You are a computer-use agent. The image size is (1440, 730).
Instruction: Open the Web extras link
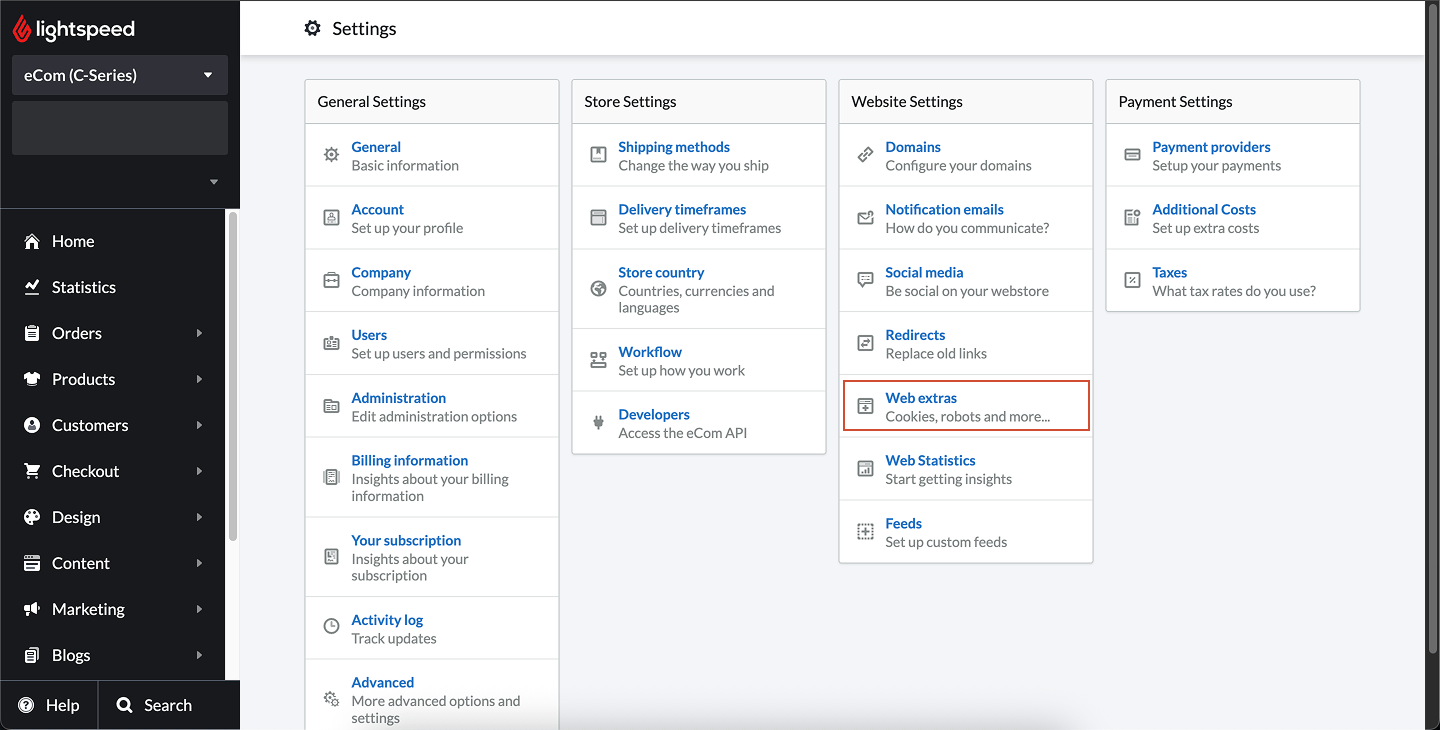[921, 398]
